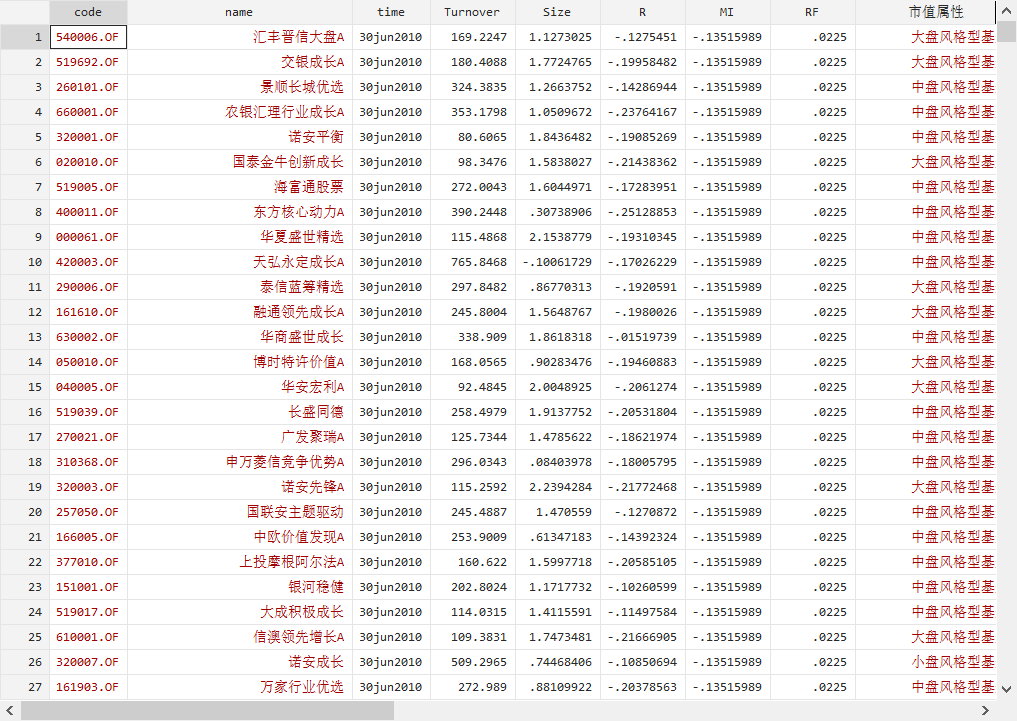Select the 市值属性 column header
1017x721 pixels.
click(x=926, y=12)
